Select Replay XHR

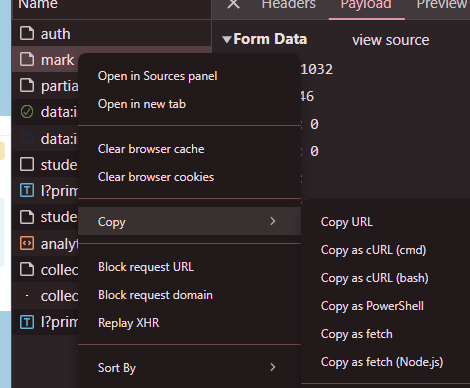(189, 323)
